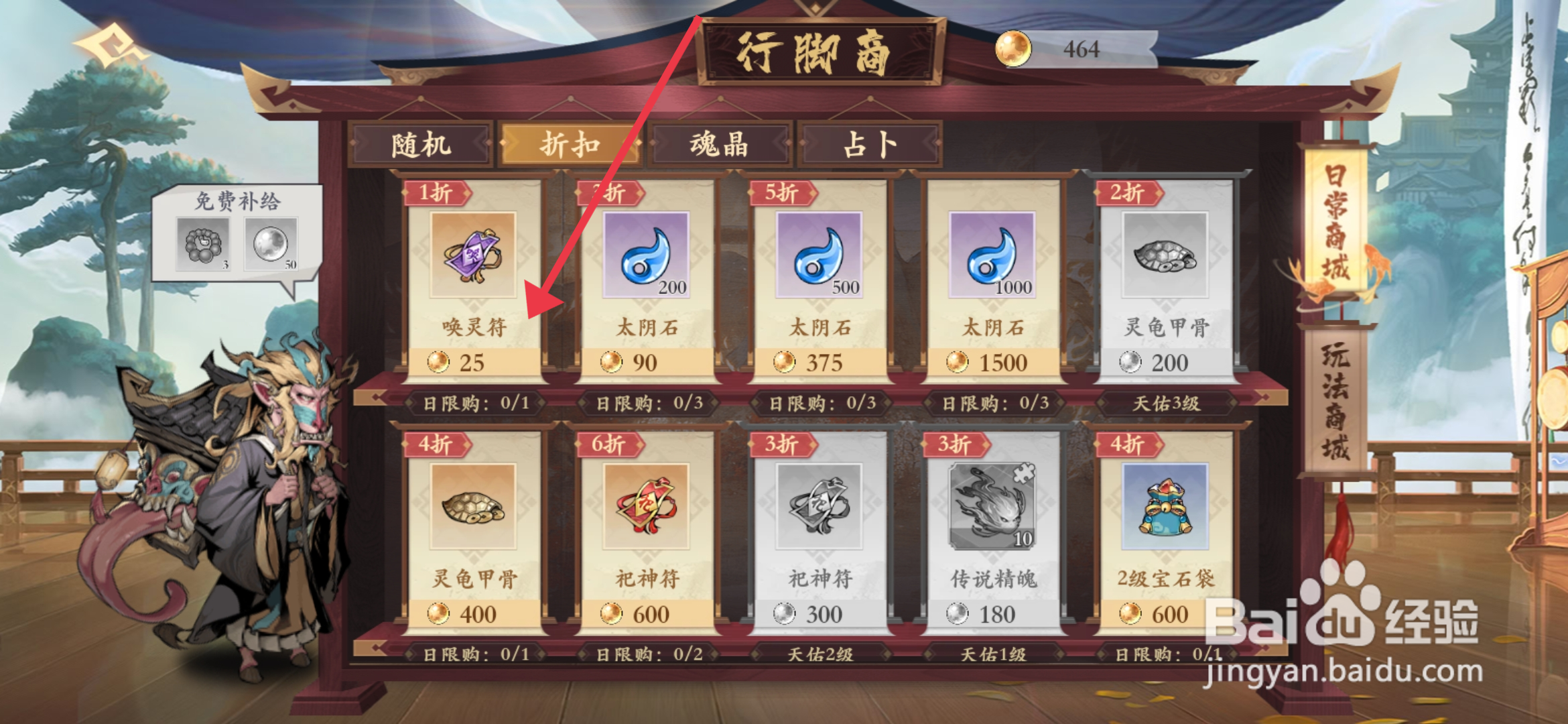The width and height of the screenshot is (1568, 724).
Task: Open the 日常商城 side banner
Action: 1335,221
